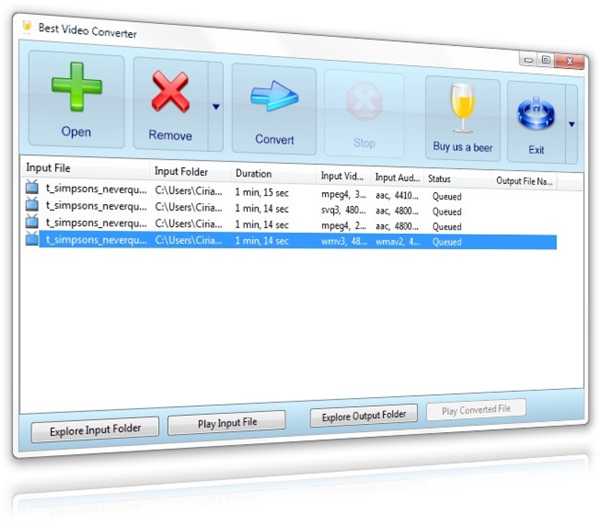
Task: Click the Explore Input Folder button
Action: [x=95, y=429]
